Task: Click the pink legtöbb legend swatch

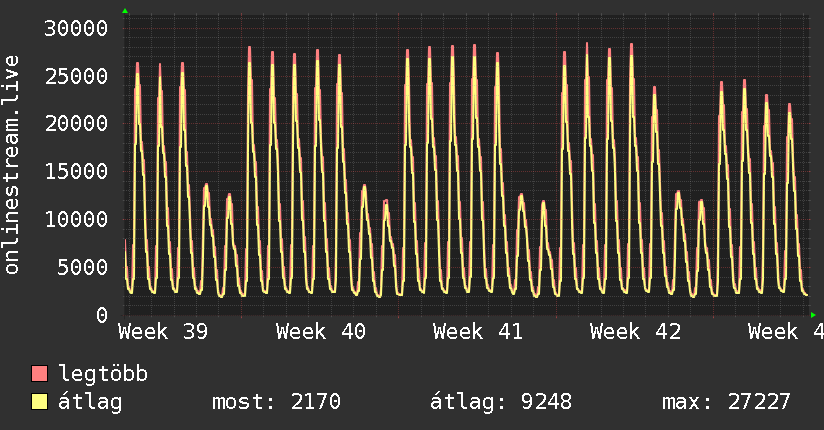Action: (39, 373)
